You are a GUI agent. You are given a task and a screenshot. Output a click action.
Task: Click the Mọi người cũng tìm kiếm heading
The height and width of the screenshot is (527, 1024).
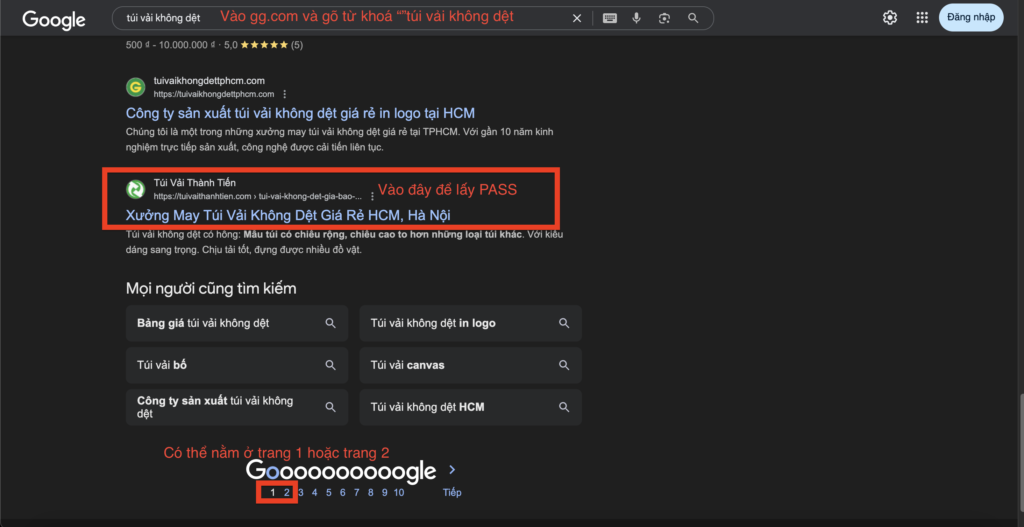(x=211, y=288)
